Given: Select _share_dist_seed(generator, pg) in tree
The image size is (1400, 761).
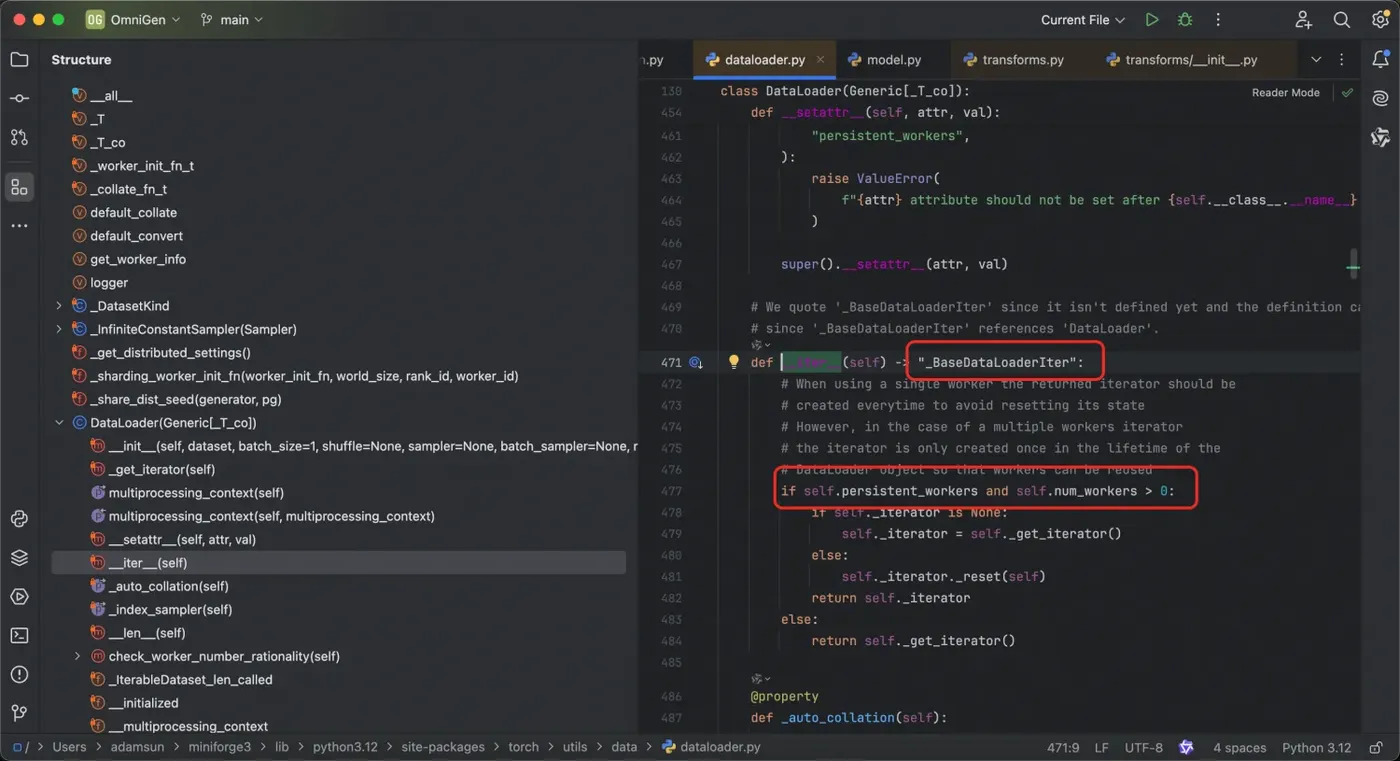Looking at the screenshot, I should 185,399.
